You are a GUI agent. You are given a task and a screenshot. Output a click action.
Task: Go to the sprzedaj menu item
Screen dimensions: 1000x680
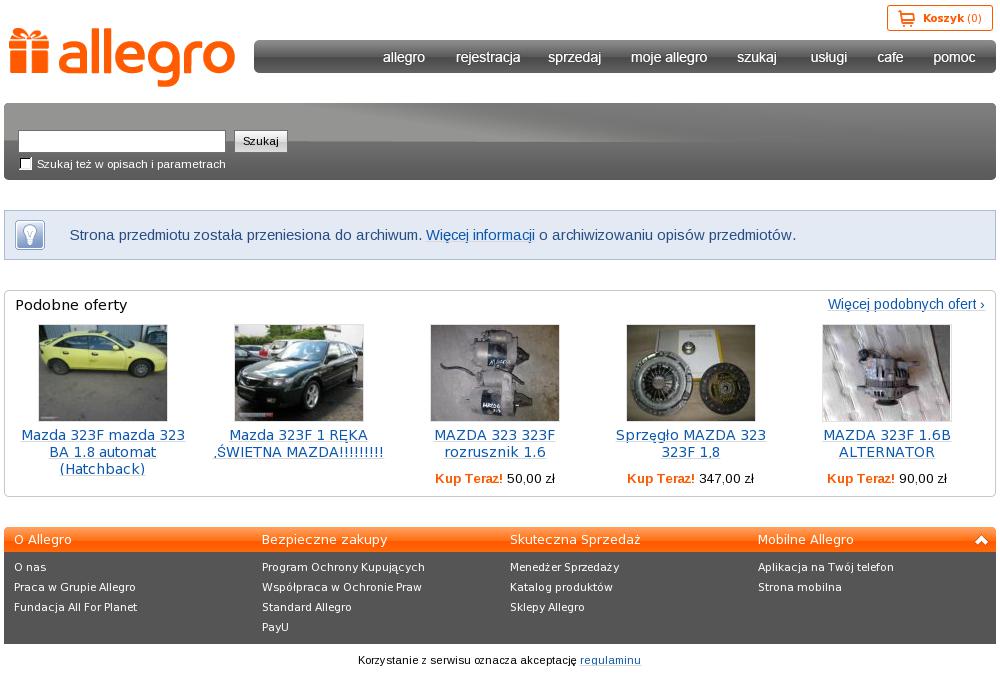click(x=574, y=57)
